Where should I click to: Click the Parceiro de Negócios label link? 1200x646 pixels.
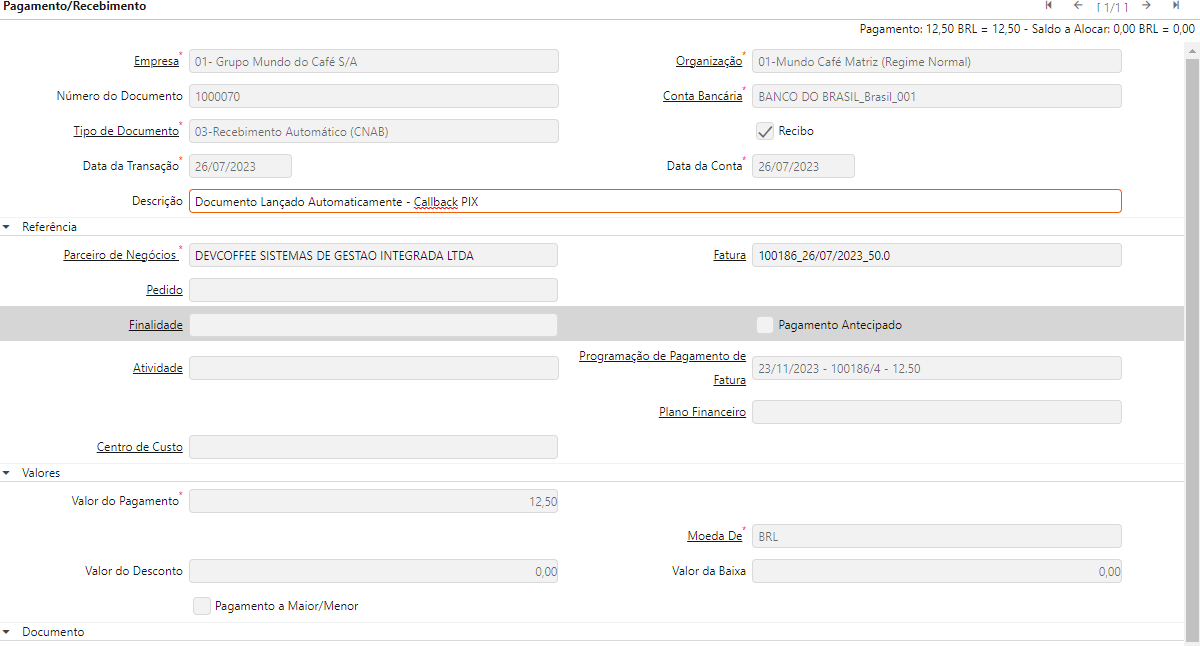pos(120,256)
